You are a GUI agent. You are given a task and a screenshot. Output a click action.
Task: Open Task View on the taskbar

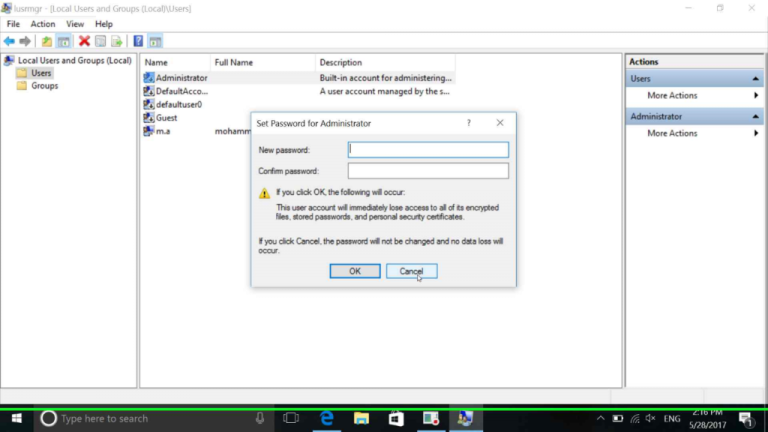click(291, 418)
